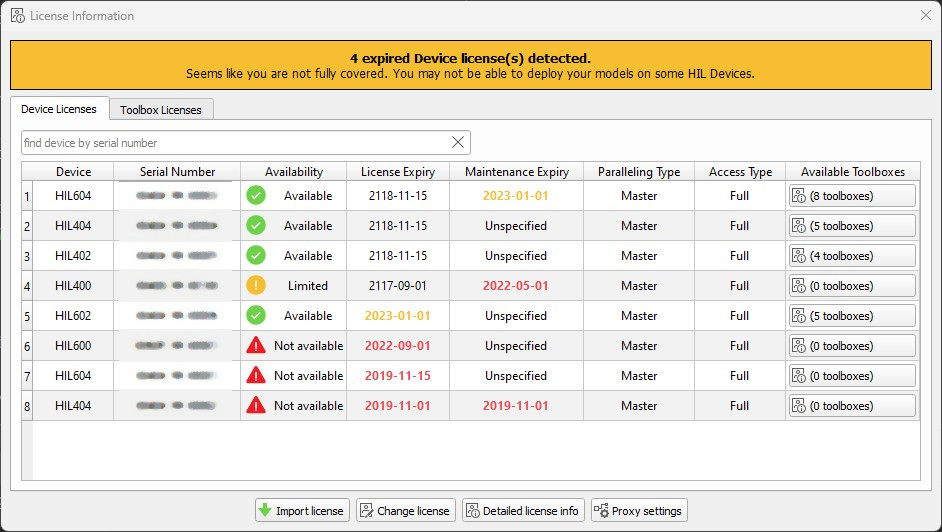Click the green check icon for HIL604 row 1

[256, 196]
